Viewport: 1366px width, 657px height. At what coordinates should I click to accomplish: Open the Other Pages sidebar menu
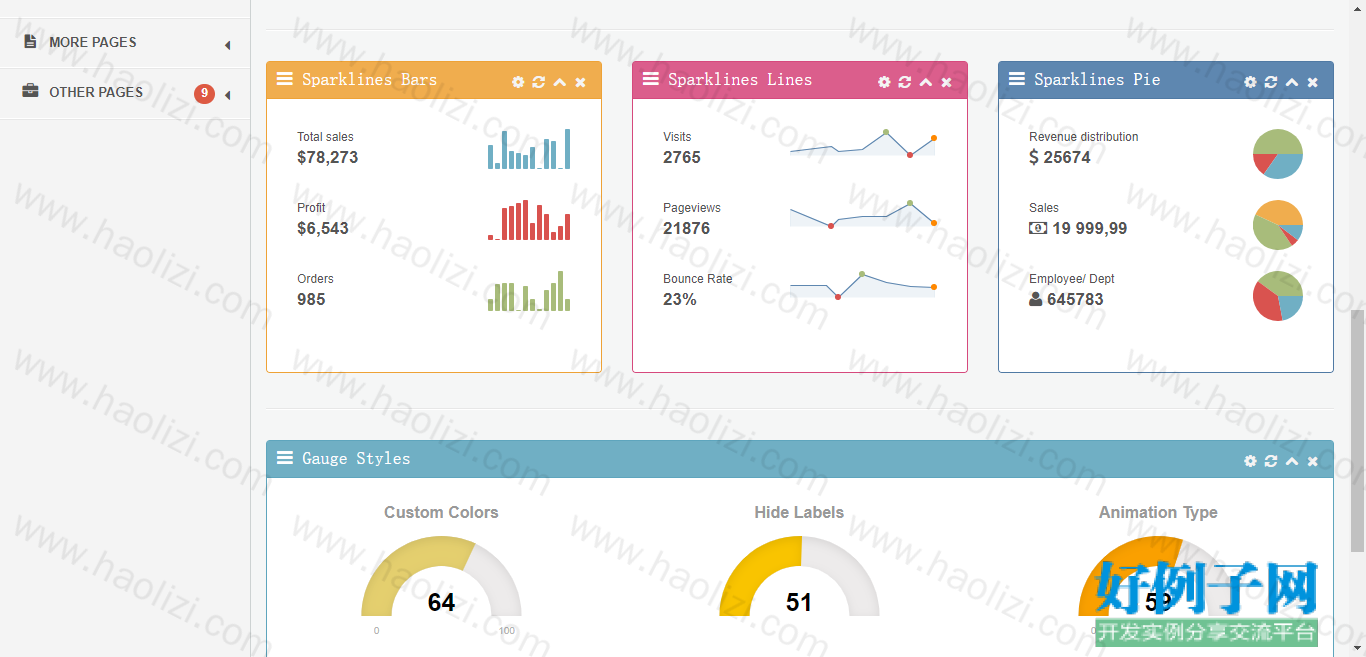point(125,93)
